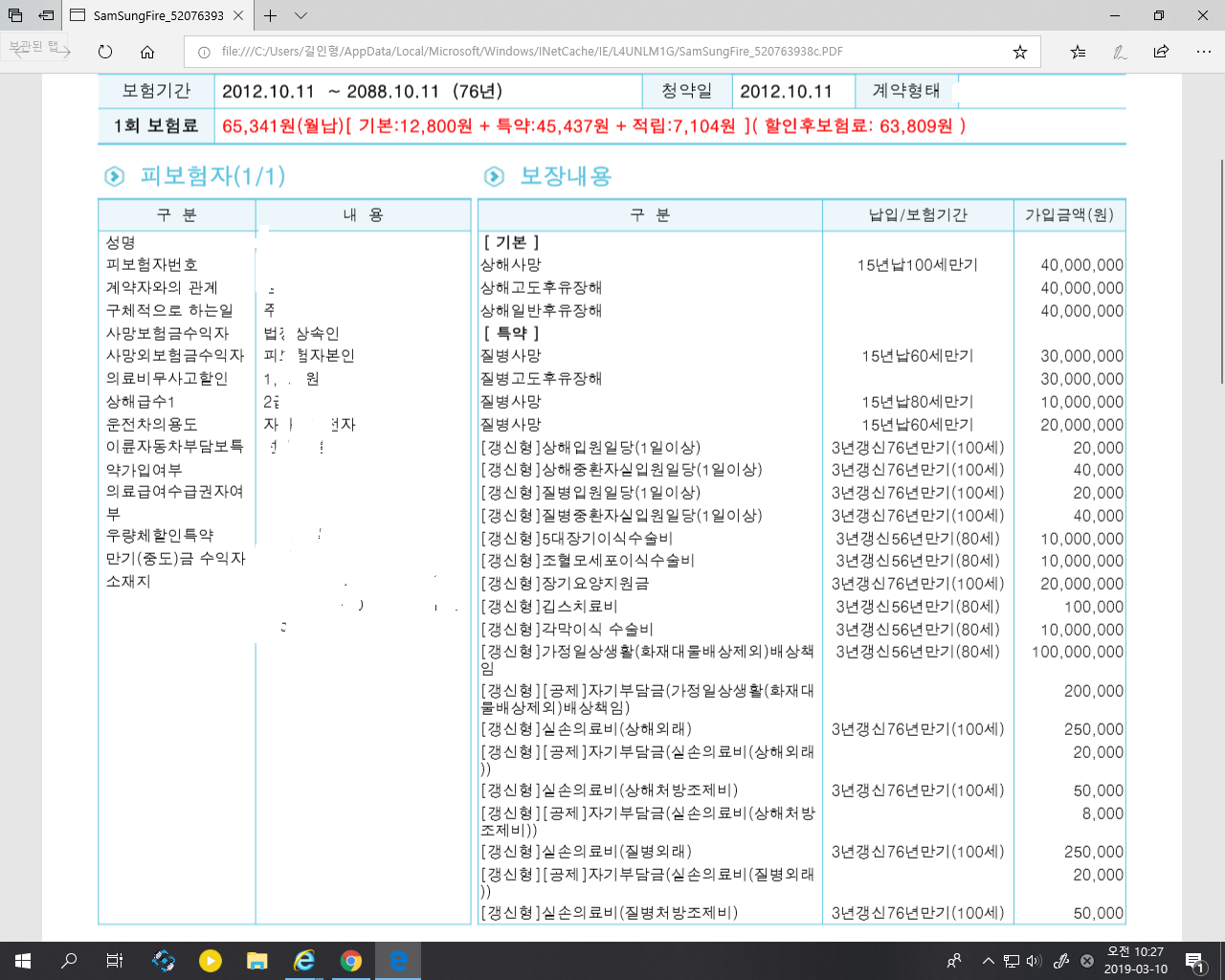1225x980 pixels.
Task: Select the [갱신형]각막이식 수술비 row
Action: (802, 630)
